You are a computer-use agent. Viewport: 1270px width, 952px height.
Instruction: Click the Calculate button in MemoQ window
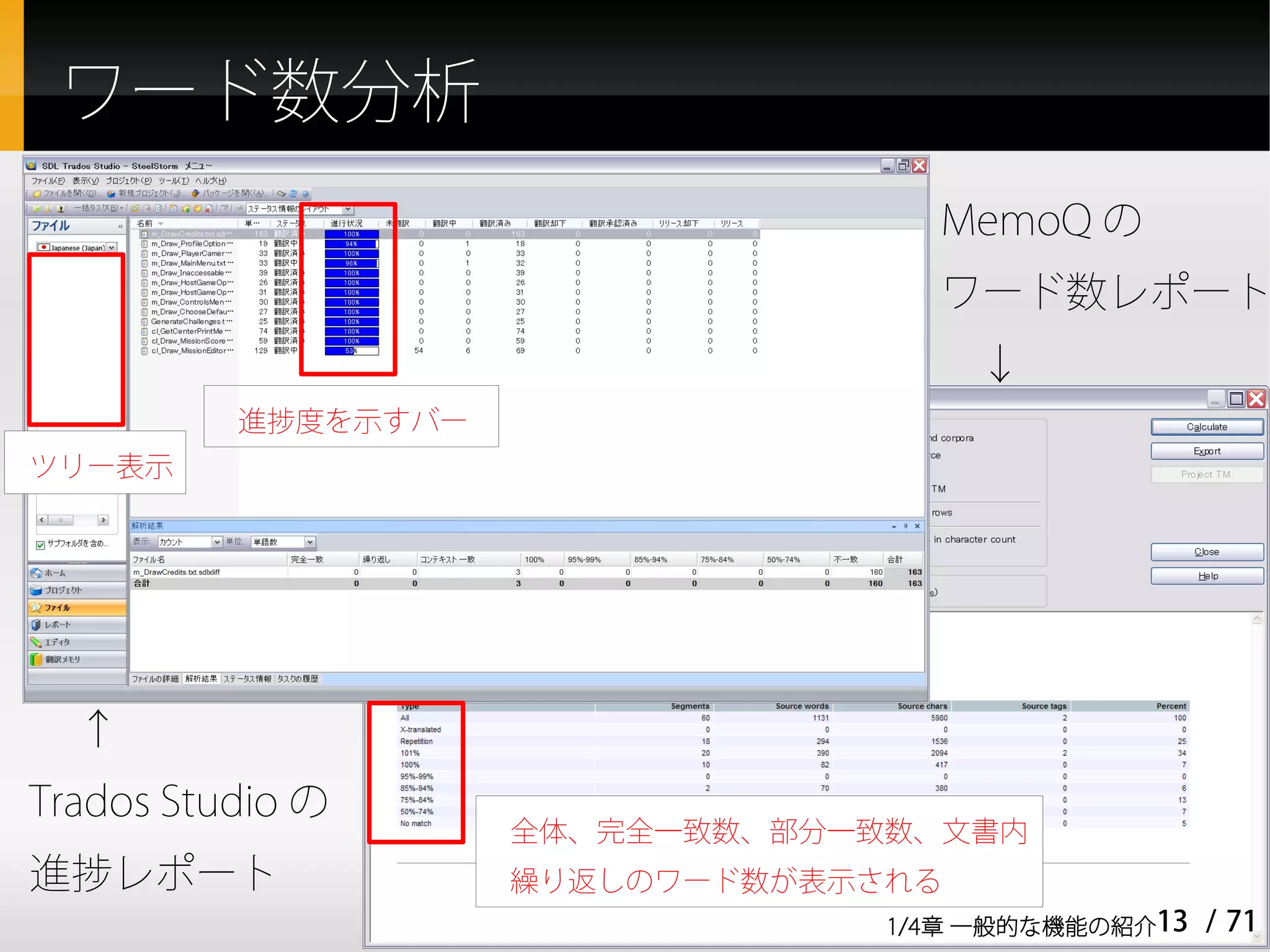click(1207, 427)
